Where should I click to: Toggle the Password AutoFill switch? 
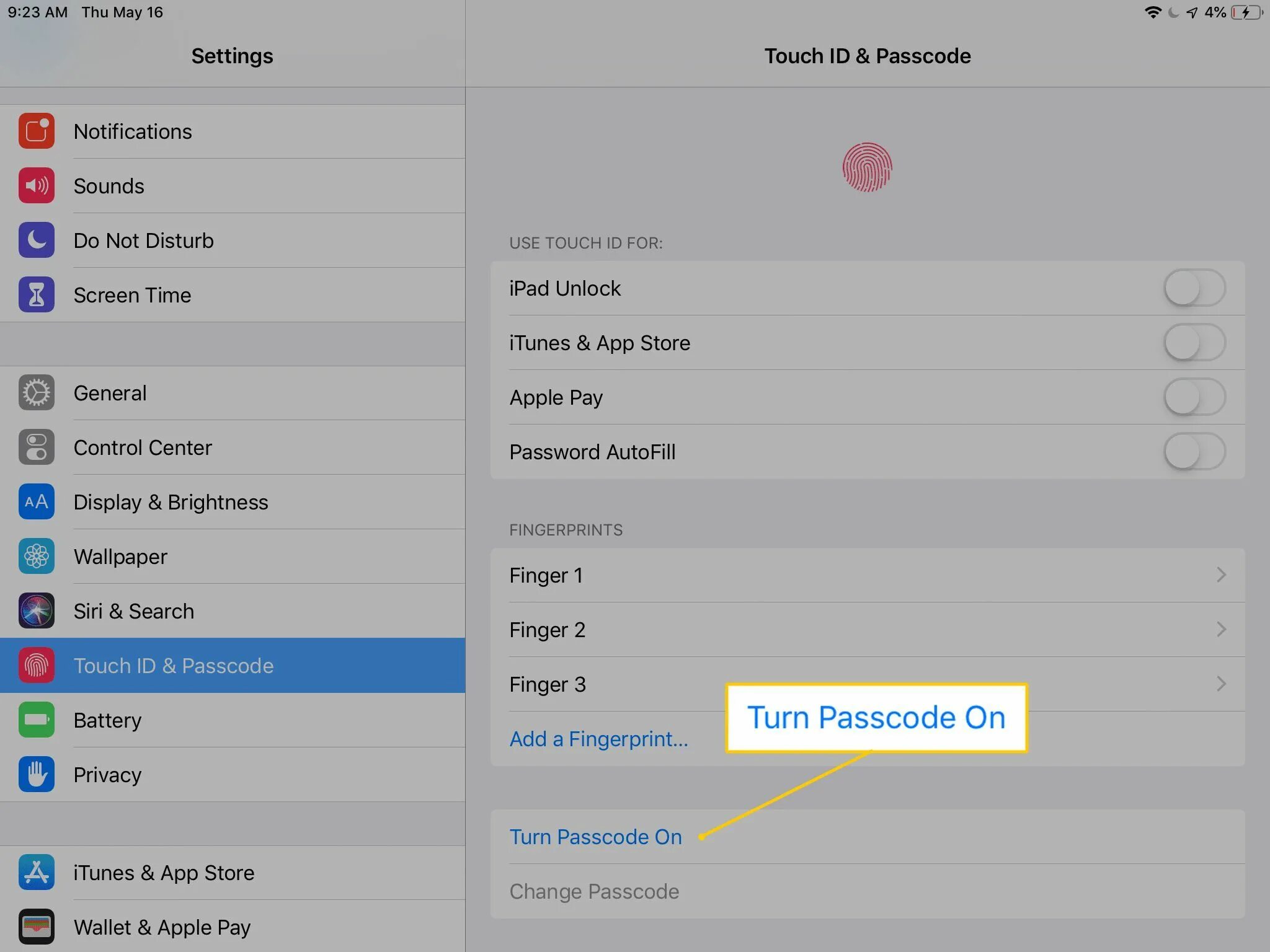[1194, 452]
